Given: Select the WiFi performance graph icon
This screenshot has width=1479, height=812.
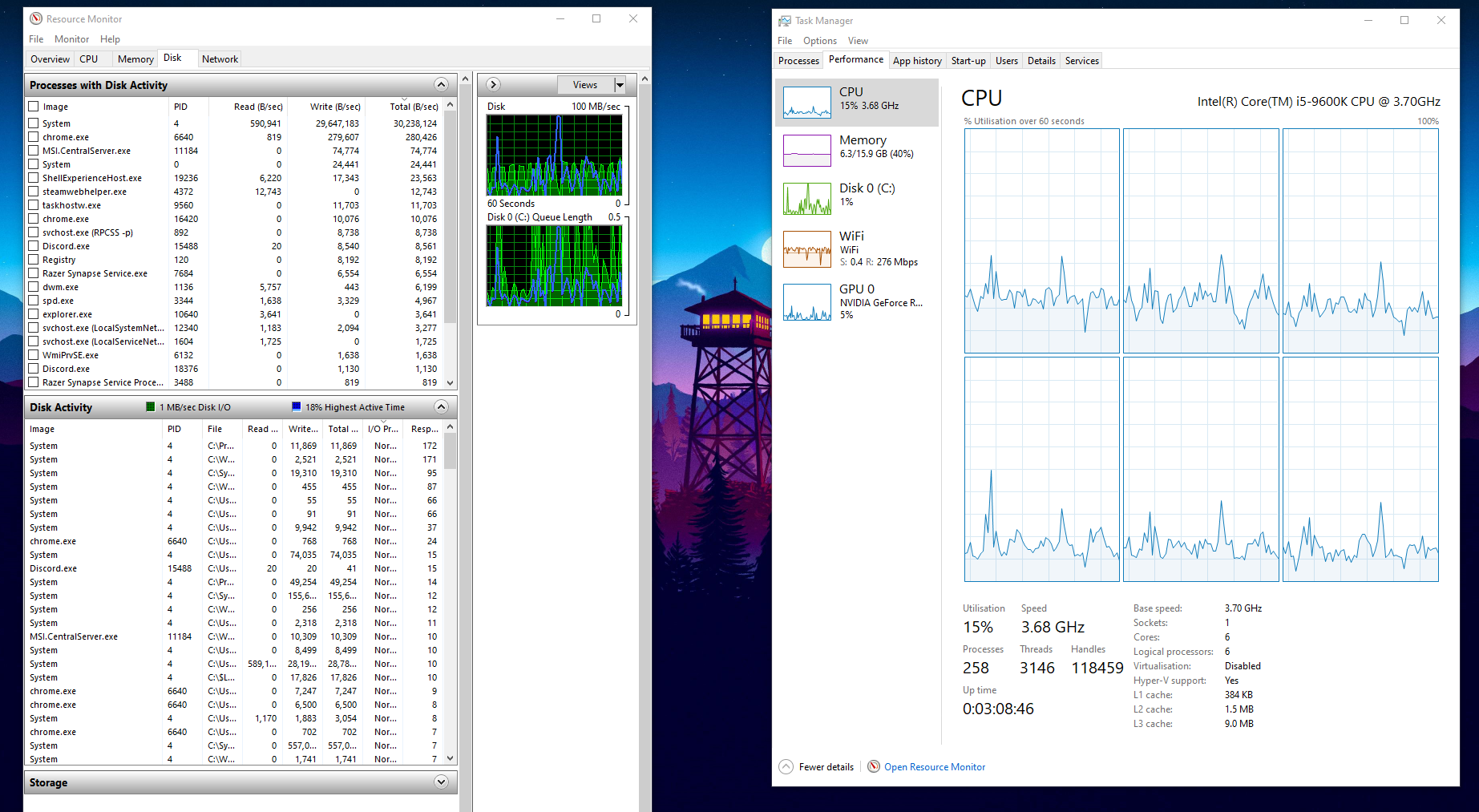Looking at the screenshot, I should tap(807, 248).
